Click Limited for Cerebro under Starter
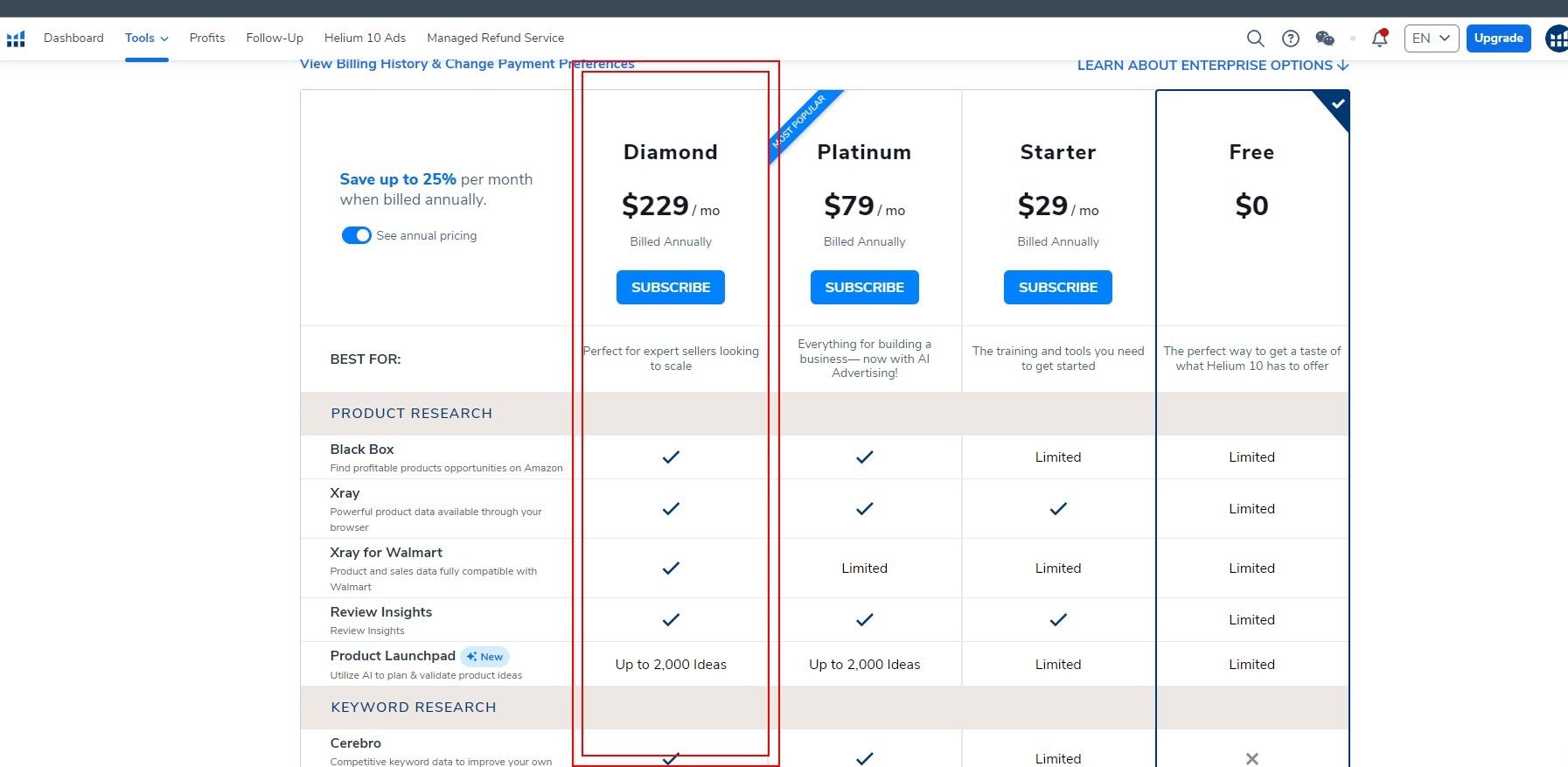This screenshot has width=1568, height=767. [x=1058, y=759]
